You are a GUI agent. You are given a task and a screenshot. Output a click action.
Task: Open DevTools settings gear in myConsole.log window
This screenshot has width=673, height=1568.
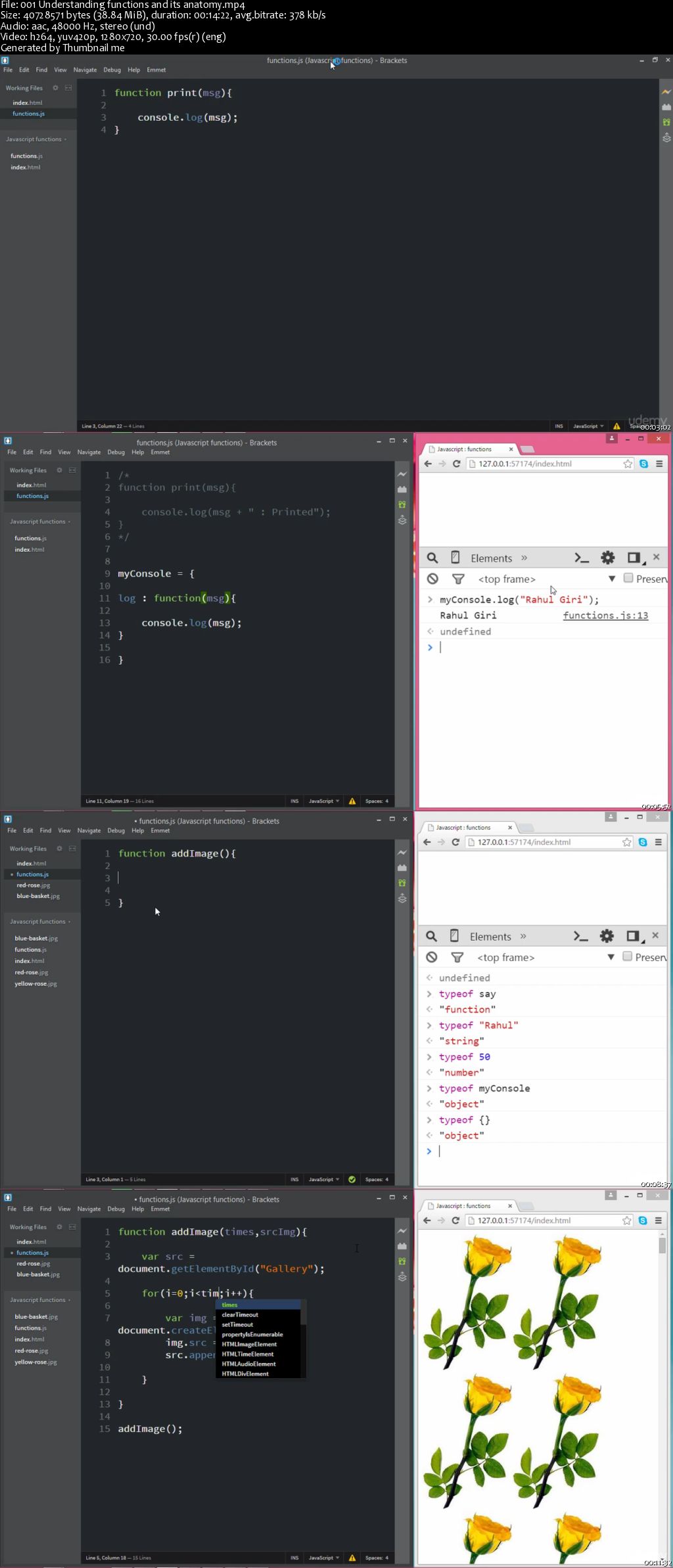click(608, 558)
